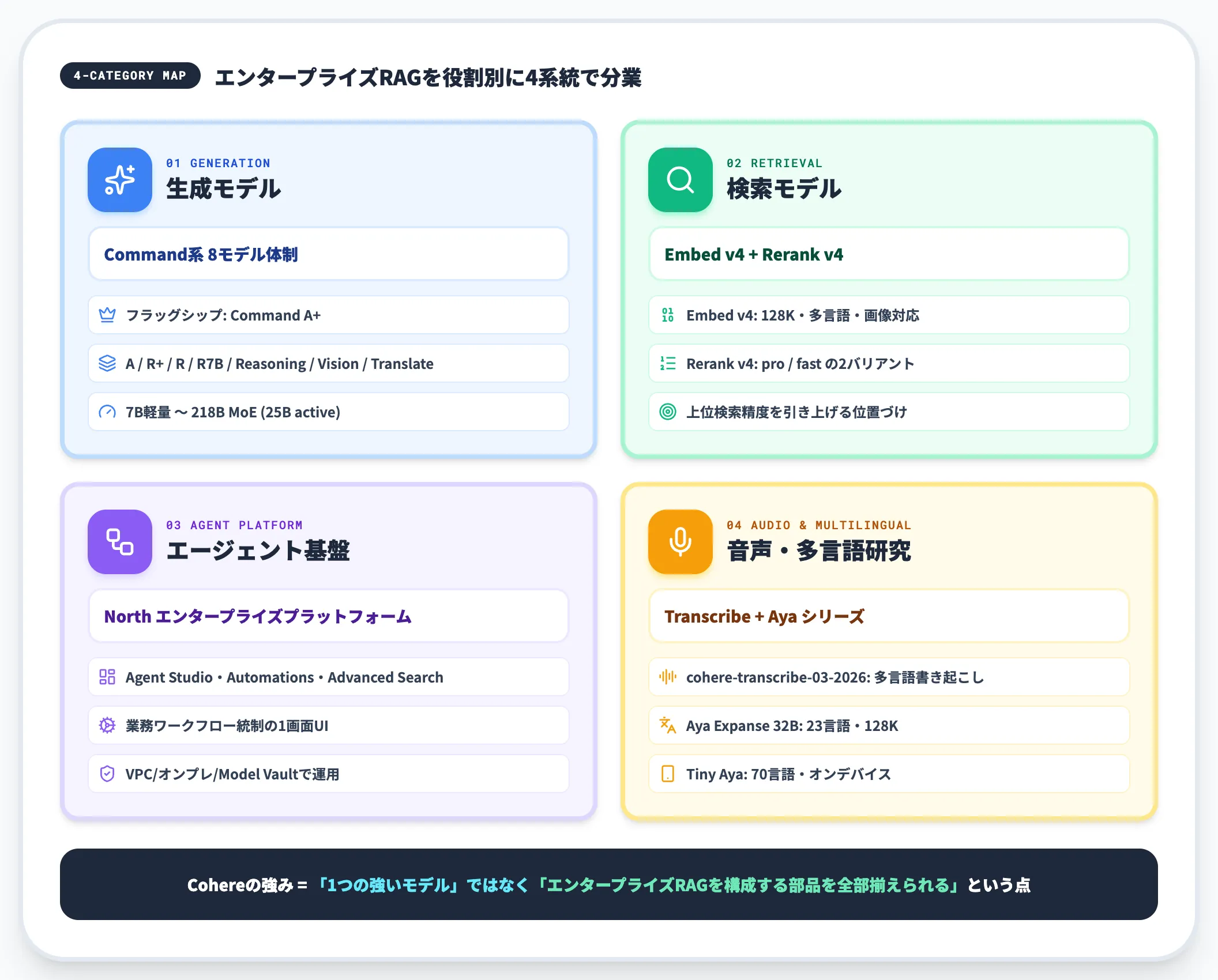
Task: Click the shield icon beside VPC/オンプレ
Action: (107, 774)
